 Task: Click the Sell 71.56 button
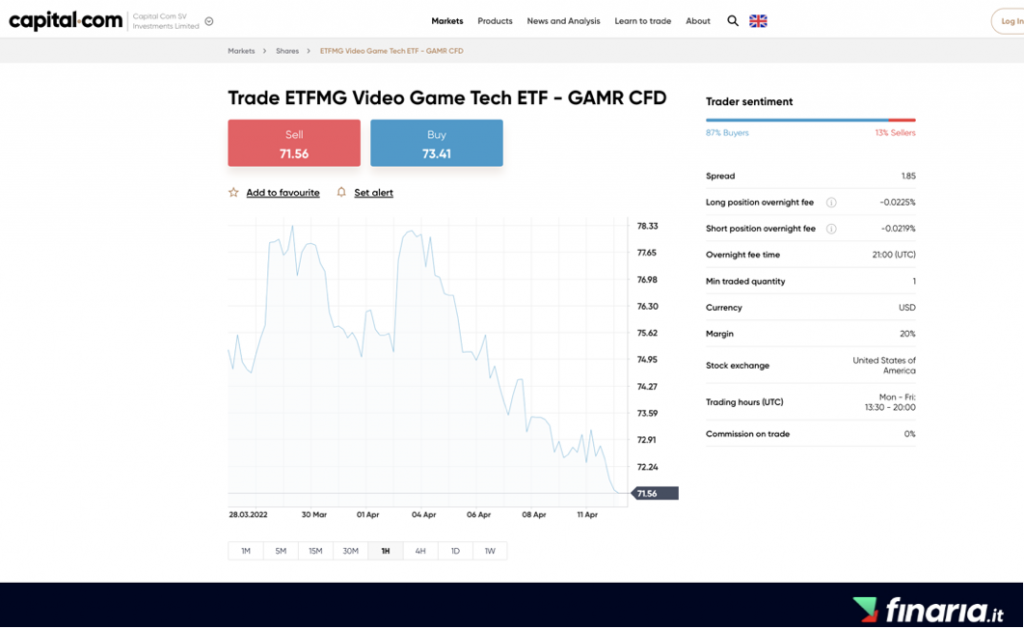pyautogui.click(x=294, y=143)
